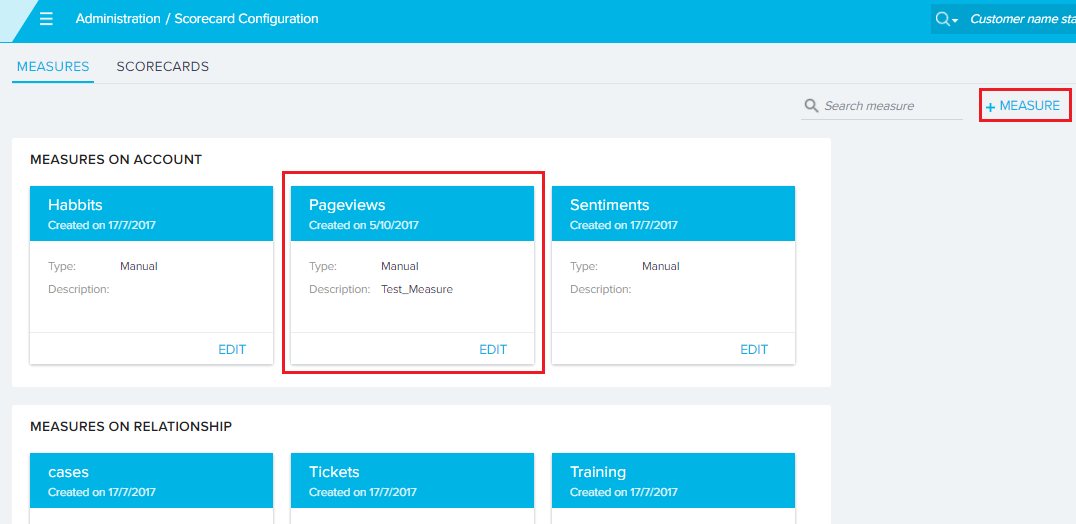Focus the Customer name search field

coord(1022,19)
